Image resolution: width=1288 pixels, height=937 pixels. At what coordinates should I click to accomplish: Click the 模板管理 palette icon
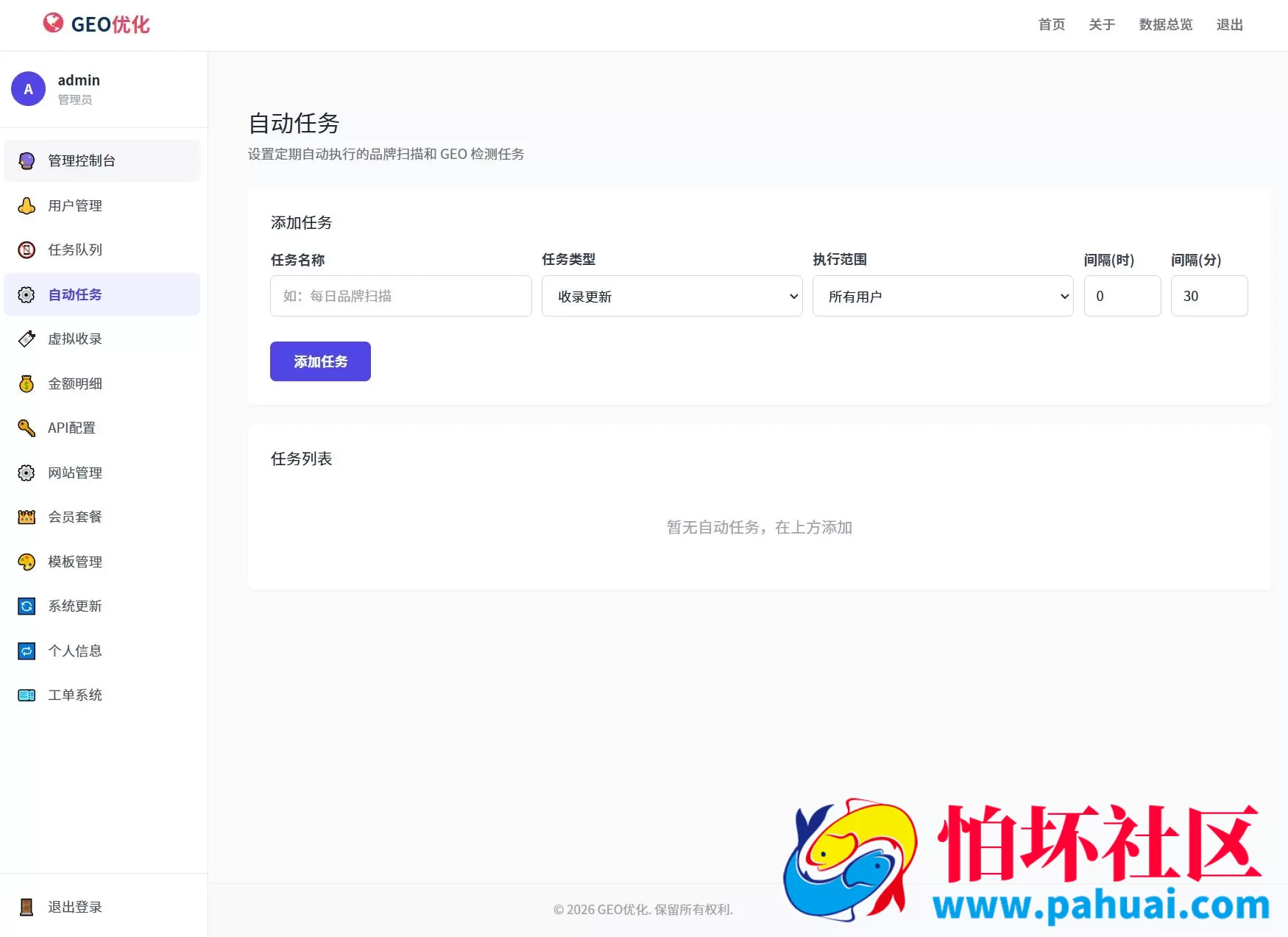coord(26,562)
